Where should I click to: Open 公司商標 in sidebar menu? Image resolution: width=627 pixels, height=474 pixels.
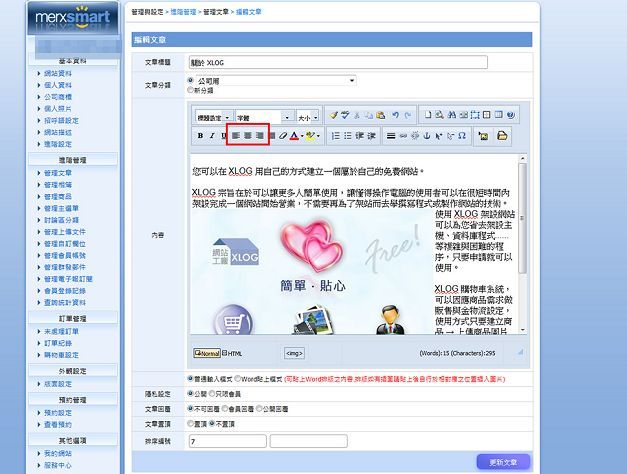click(58, 97)
